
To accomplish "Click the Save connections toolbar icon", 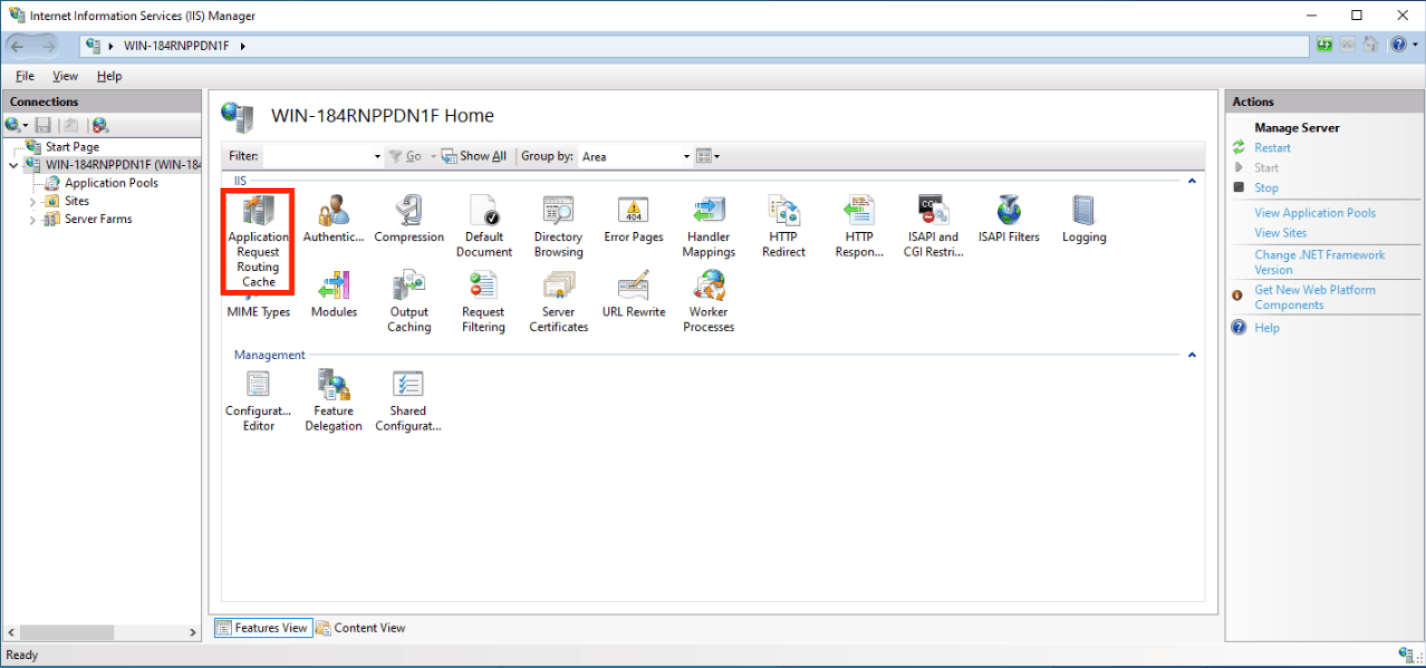I will pyautogui.click(x=43, y=125).
